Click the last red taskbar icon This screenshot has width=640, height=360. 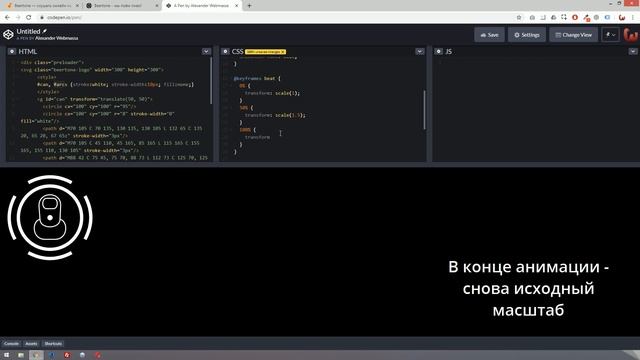point(98,355)
